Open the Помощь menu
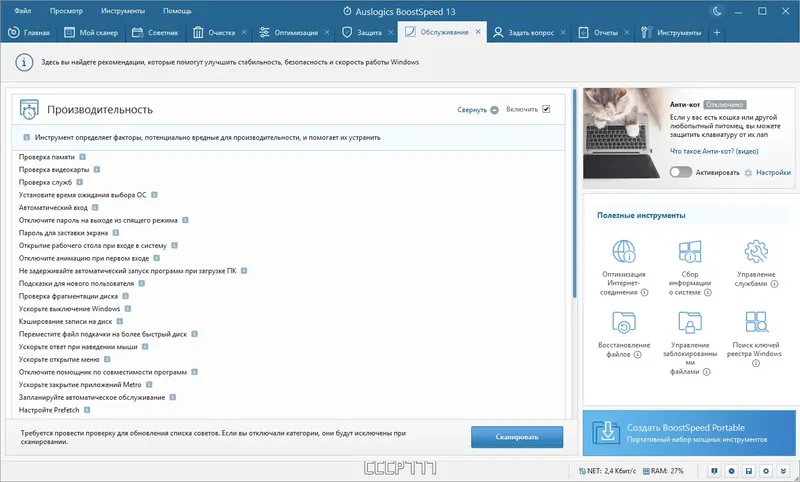 [x=177, y=11]
